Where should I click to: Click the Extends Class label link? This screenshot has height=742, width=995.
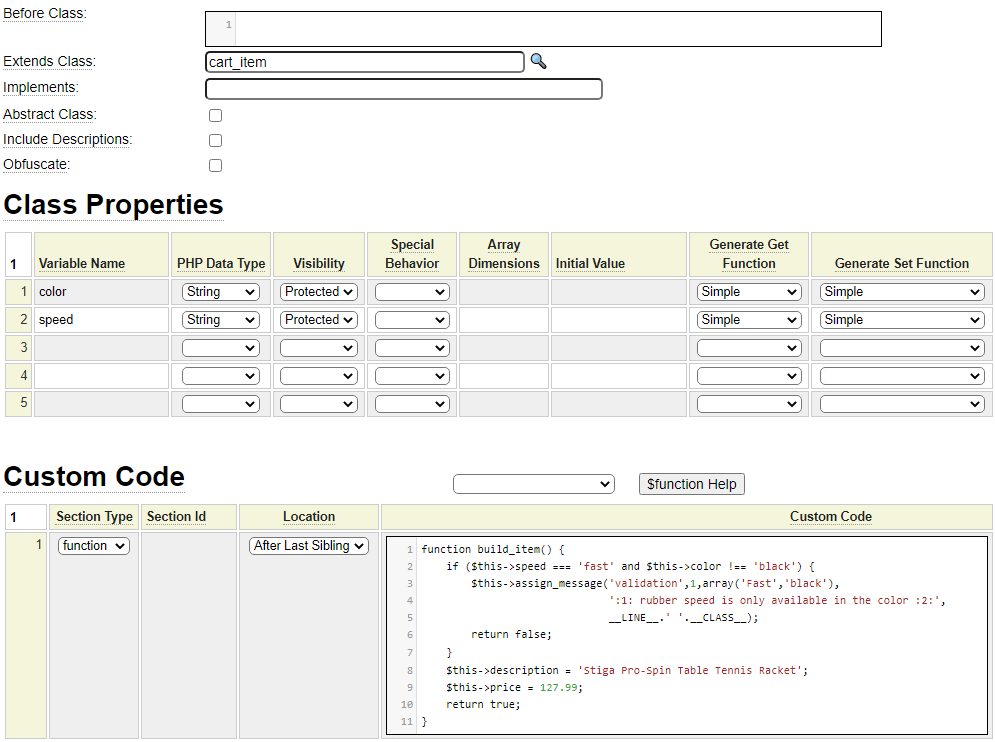point(49,62)
